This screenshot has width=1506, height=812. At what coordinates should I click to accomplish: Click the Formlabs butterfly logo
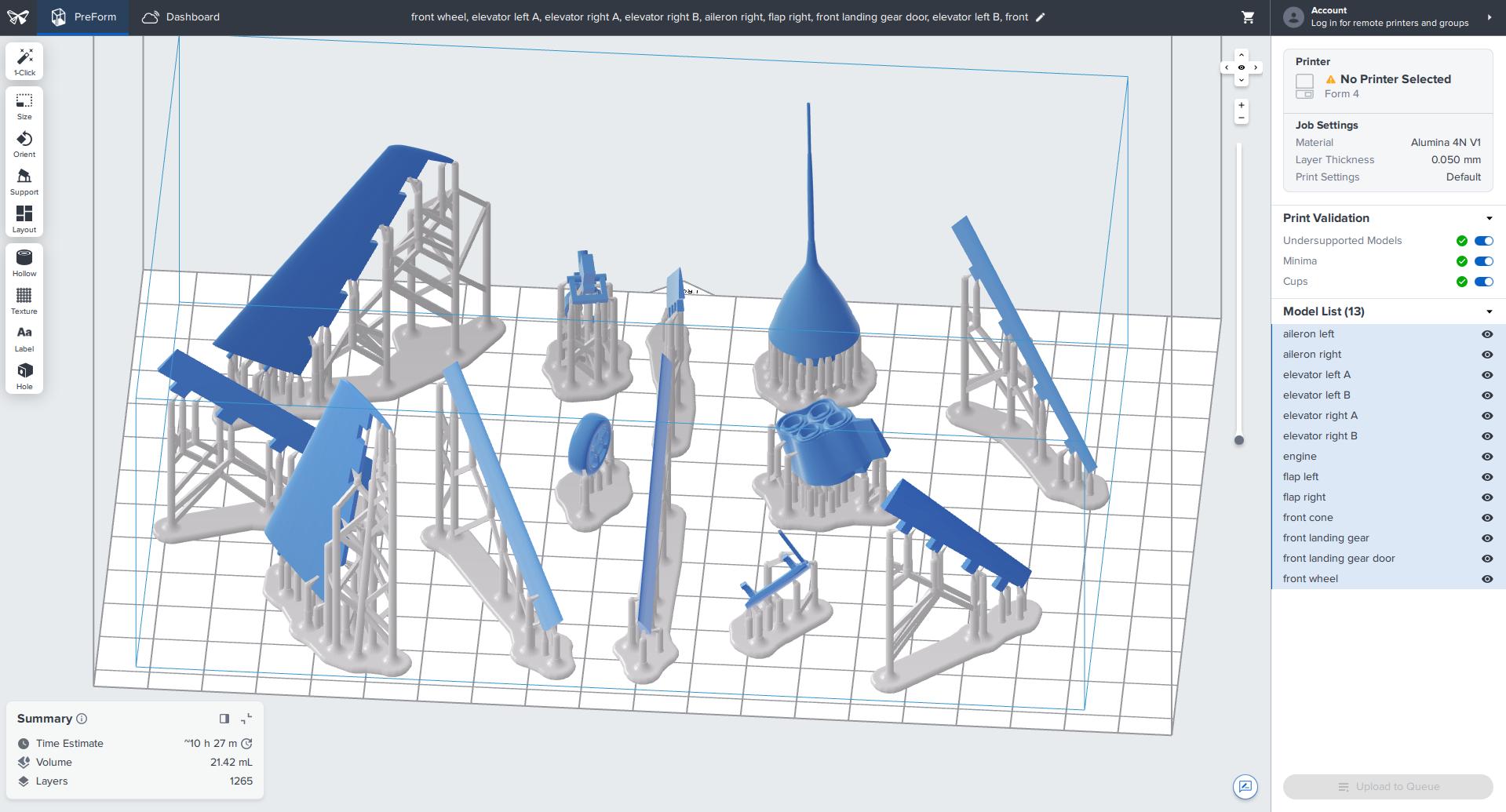point(18,17)
